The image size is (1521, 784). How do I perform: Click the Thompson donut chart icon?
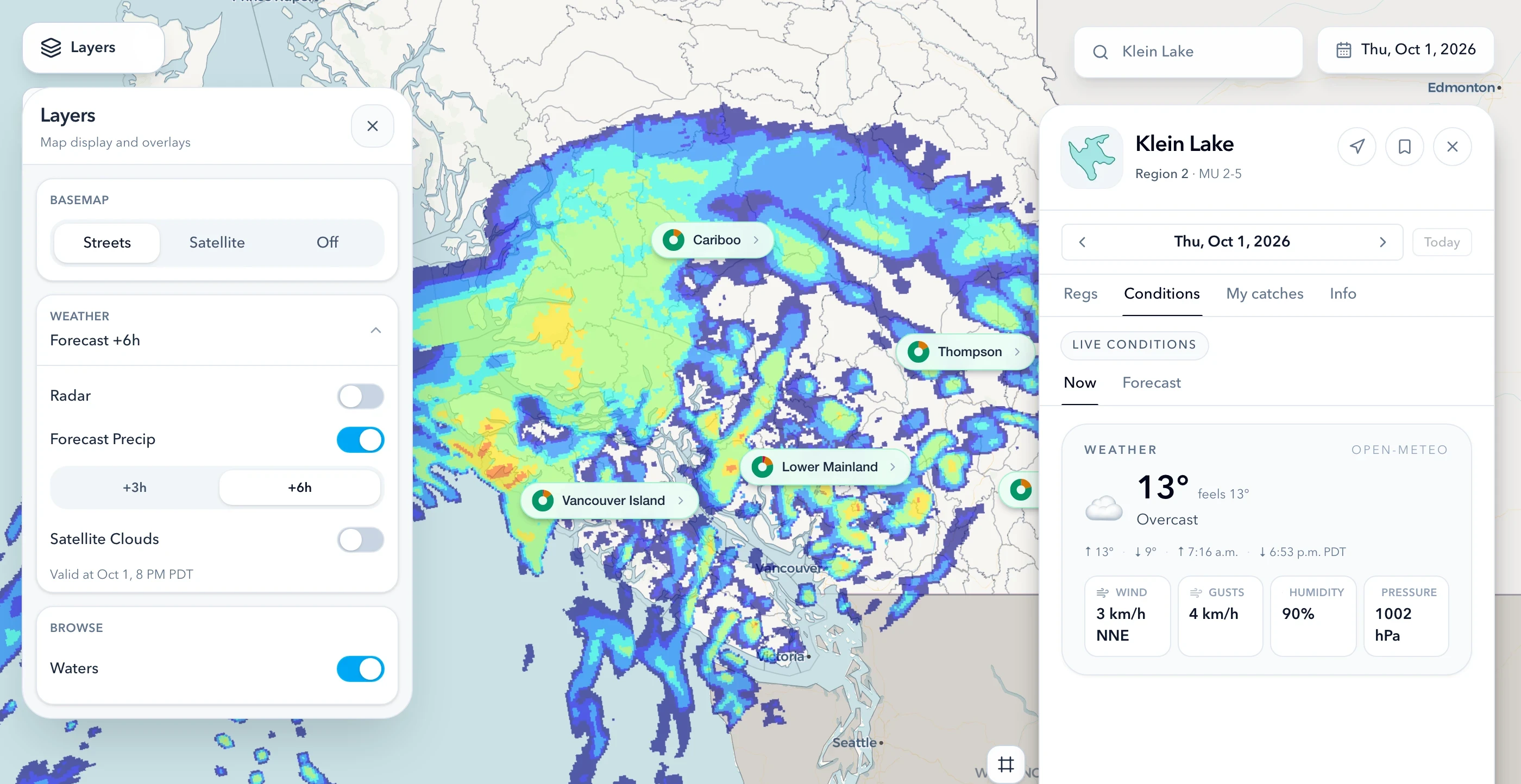click(x=918, y=352)
